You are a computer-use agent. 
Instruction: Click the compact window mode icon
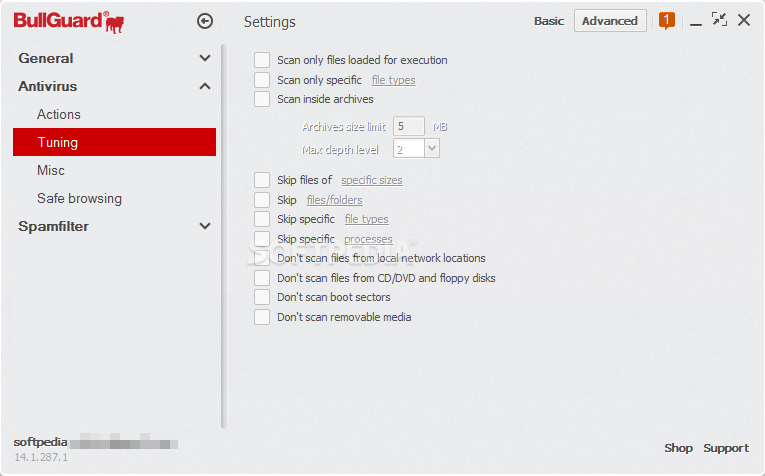coord(719,20)
